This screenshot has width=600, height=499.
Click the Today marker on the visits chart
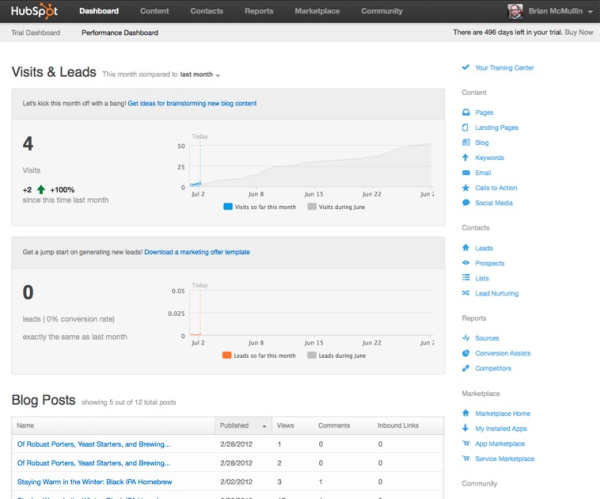pyautogui.click(x=200, y=137)
